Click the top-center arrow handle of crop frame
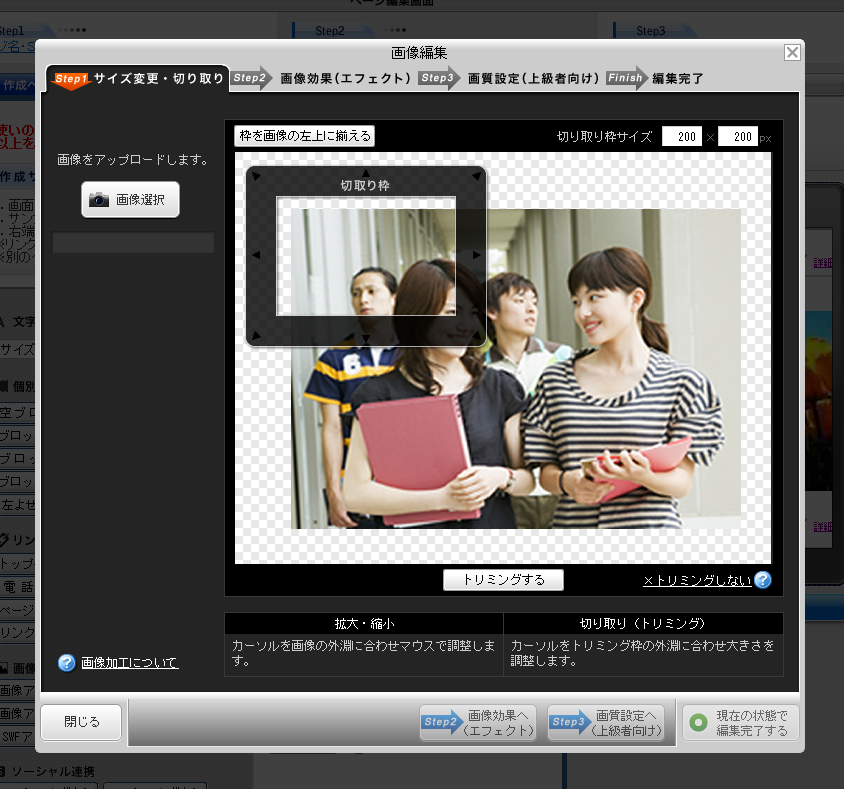 click(x=366, y=173)
